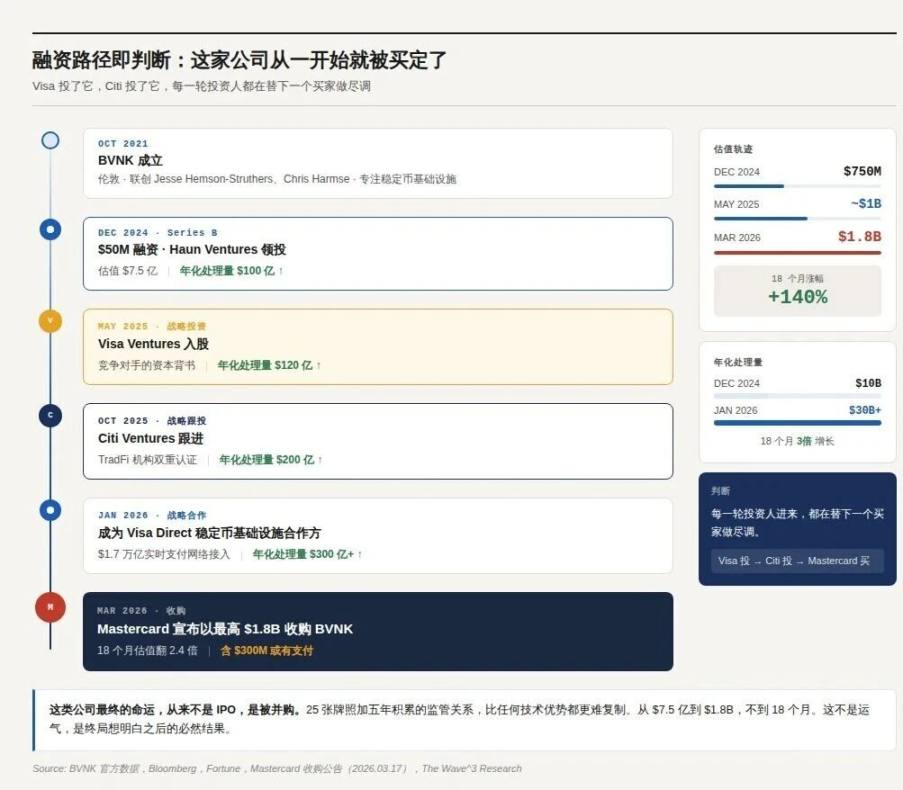Click the $30B+ JAN 2026 volume bar
The height and width of the screenshot is (790, 903).
797,423
